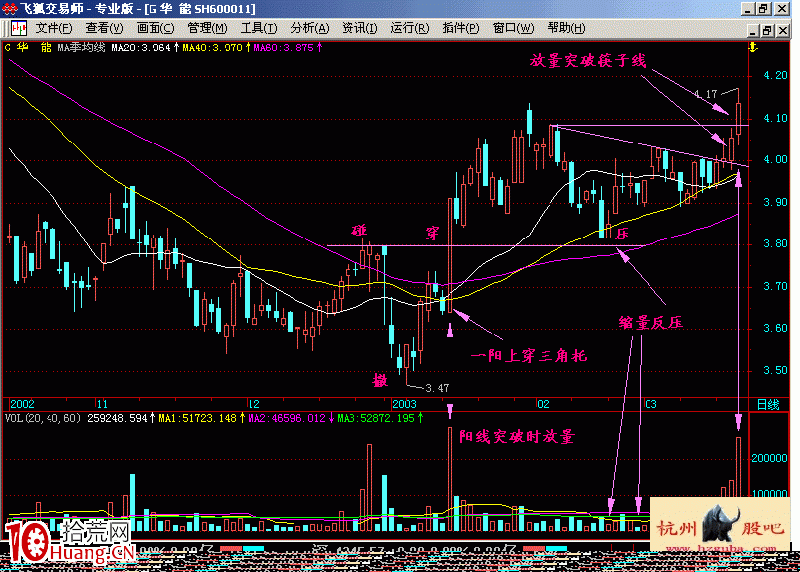This screenshot has height=572, width=800.
Task: Click the 02 month label on time axis
Action: pyautogui.click(x=543, y=404)
